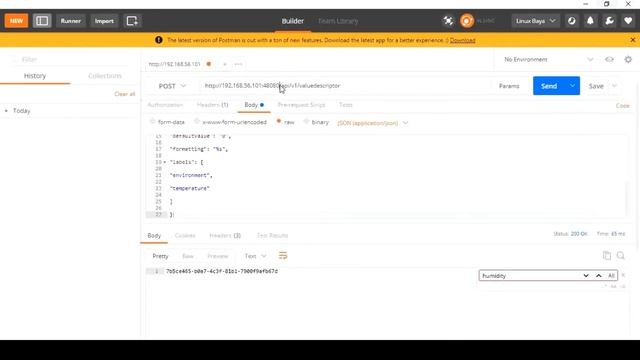Select the Collections sidebar tab
640x360 pixels.
(x=105, y=76)
